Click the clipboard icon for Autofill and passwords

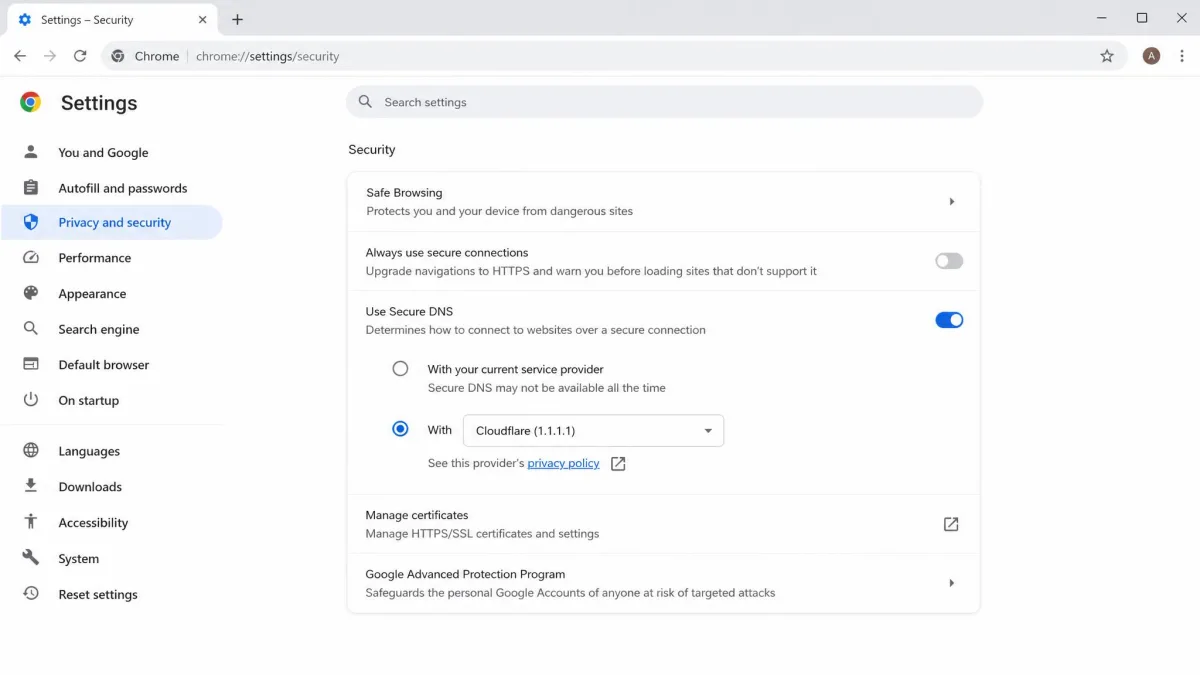coord(31,188)
